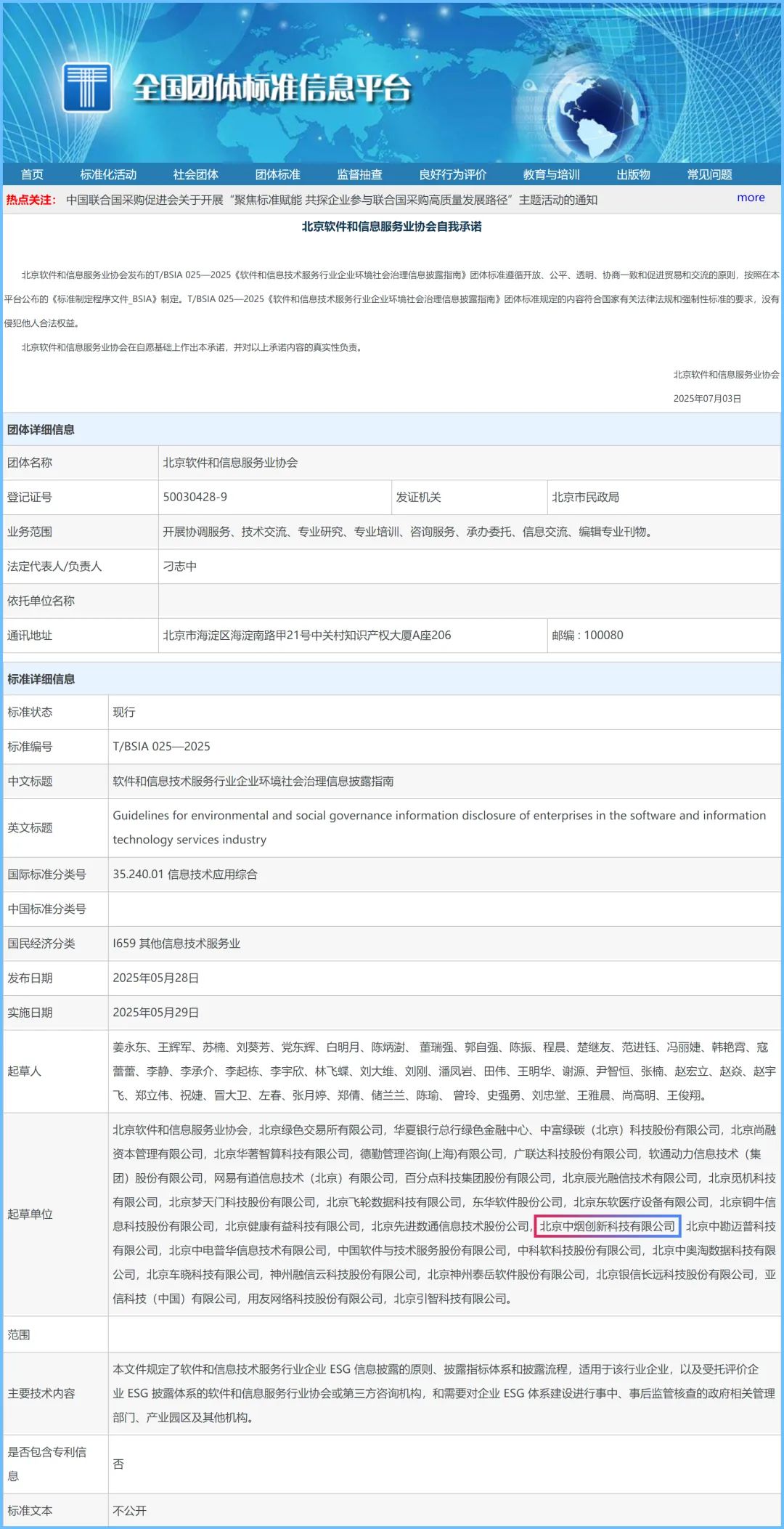Click the 标准状态 value 现行
The image size is (784, 1529).
click(123, 712)
